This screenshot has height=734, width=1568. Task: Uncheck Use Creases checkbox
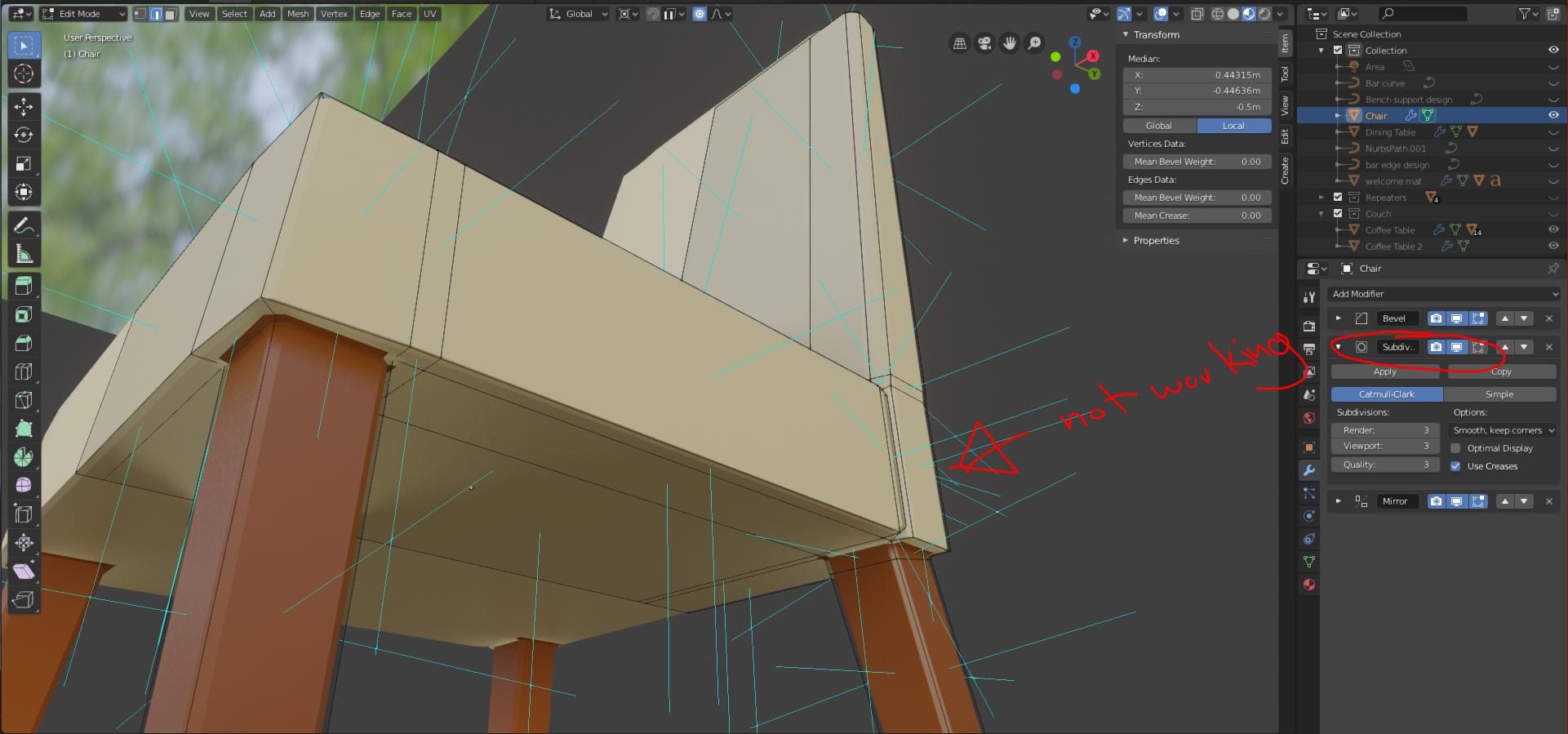pyautogui.click(x=1455, y=466)
